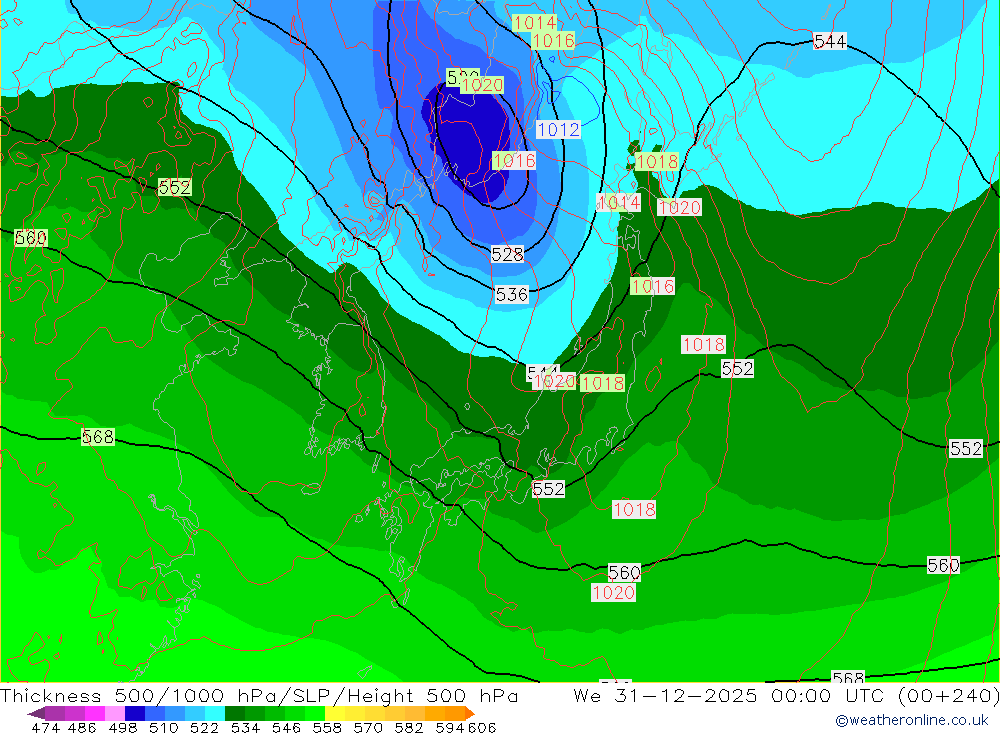Click the cyan legend swatch before 534

[x=215, y=713]
